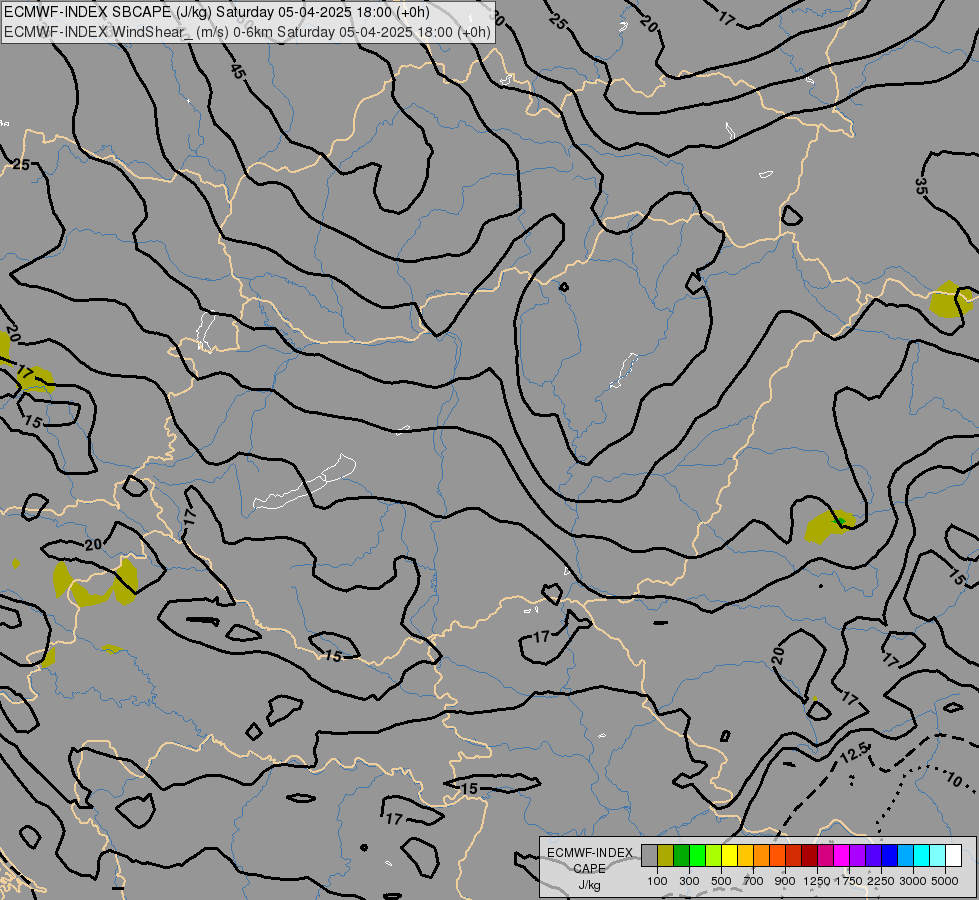The width and height of the screenshot is (979, 900).
Task: Select the dark green legend swatch
Action: tap(681, 856)
